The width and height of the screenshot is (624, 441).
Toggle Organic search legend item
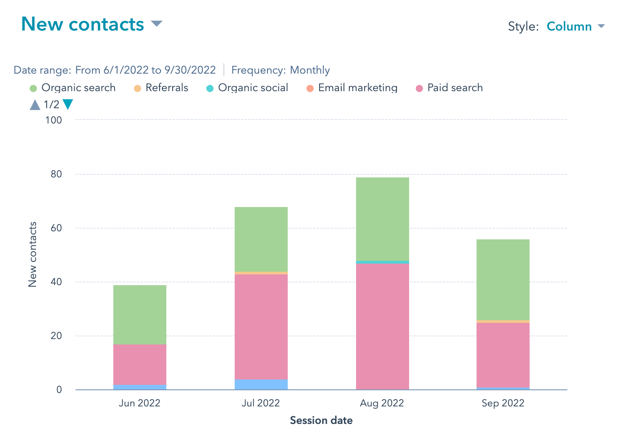coord(73,88)
